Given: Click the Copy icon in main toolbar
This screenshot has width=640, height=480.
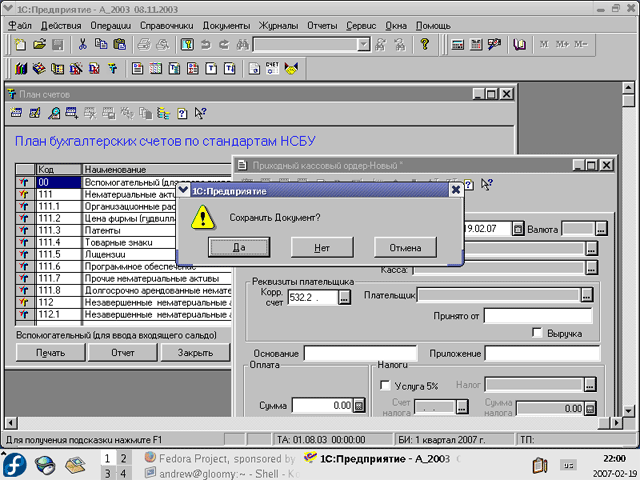Looking at the screenshot, I should point(101,44).
